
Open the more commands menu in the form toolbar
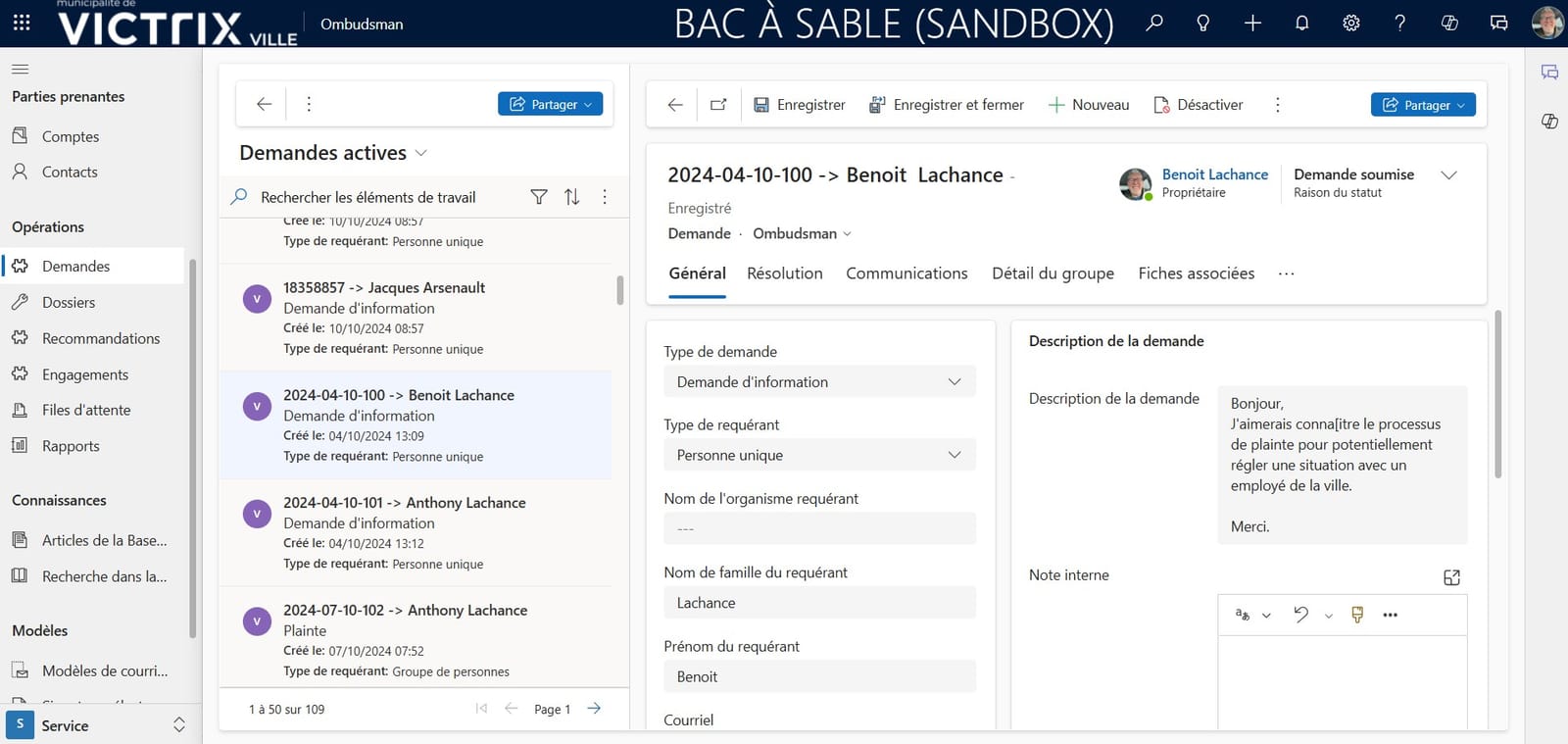pos(1277,105)
